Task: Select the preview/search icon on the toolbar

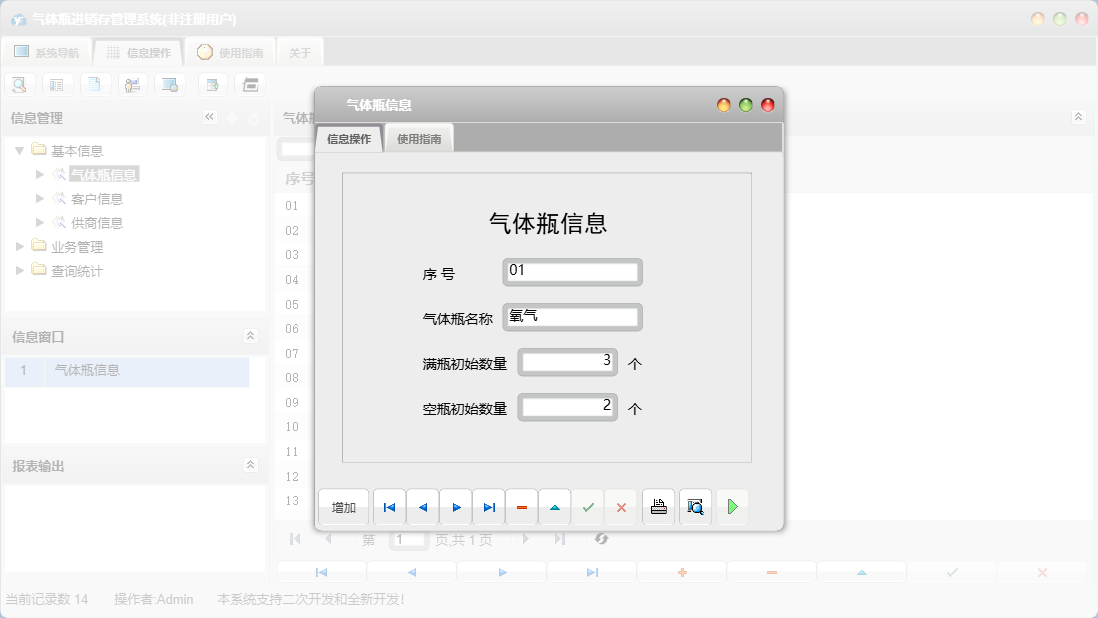Action: 19,84
